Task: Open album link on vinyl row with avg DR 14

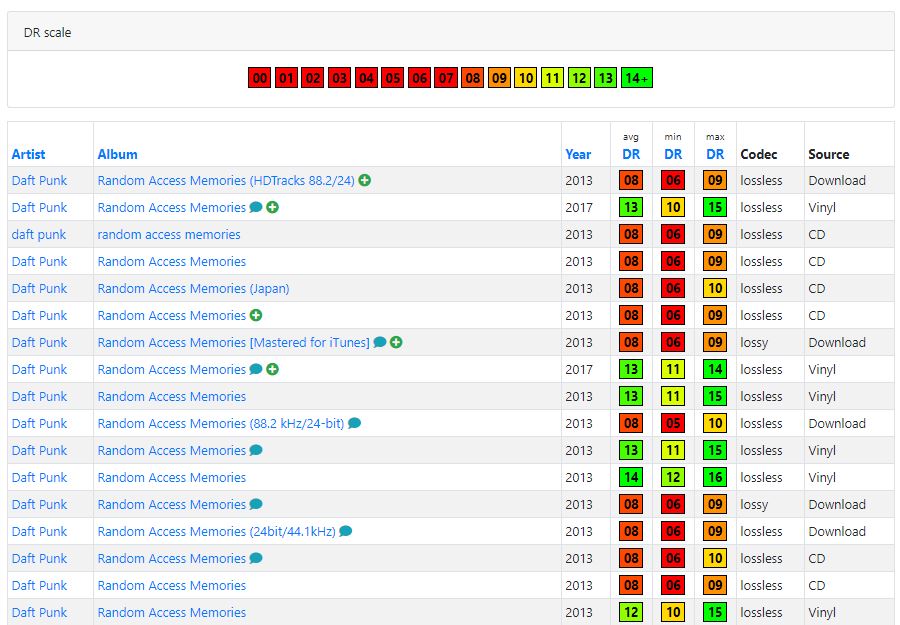Action: click(x=172, y=477)
